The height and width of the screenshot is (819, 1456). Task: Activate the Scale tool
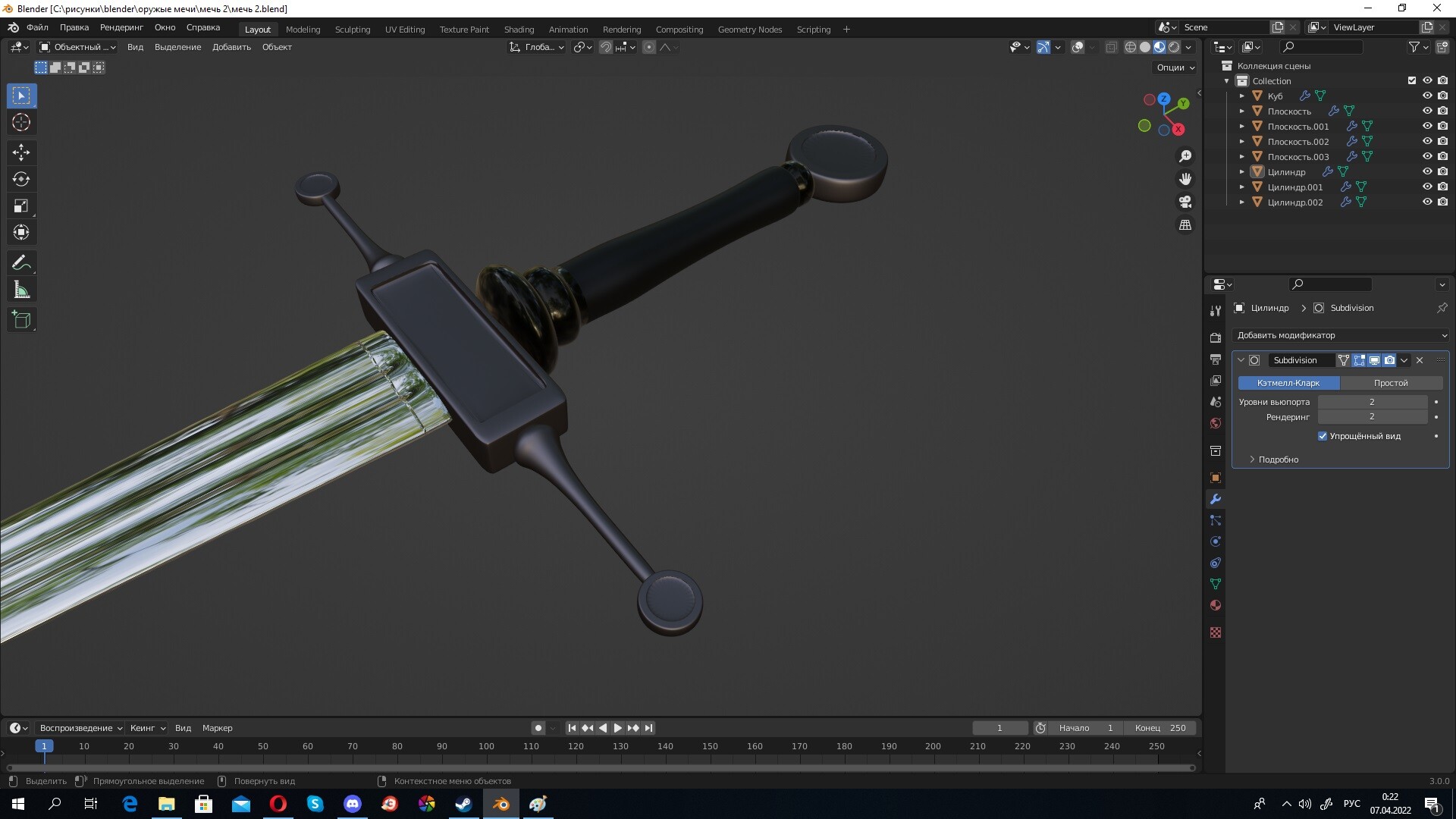[x=20, y=206]
